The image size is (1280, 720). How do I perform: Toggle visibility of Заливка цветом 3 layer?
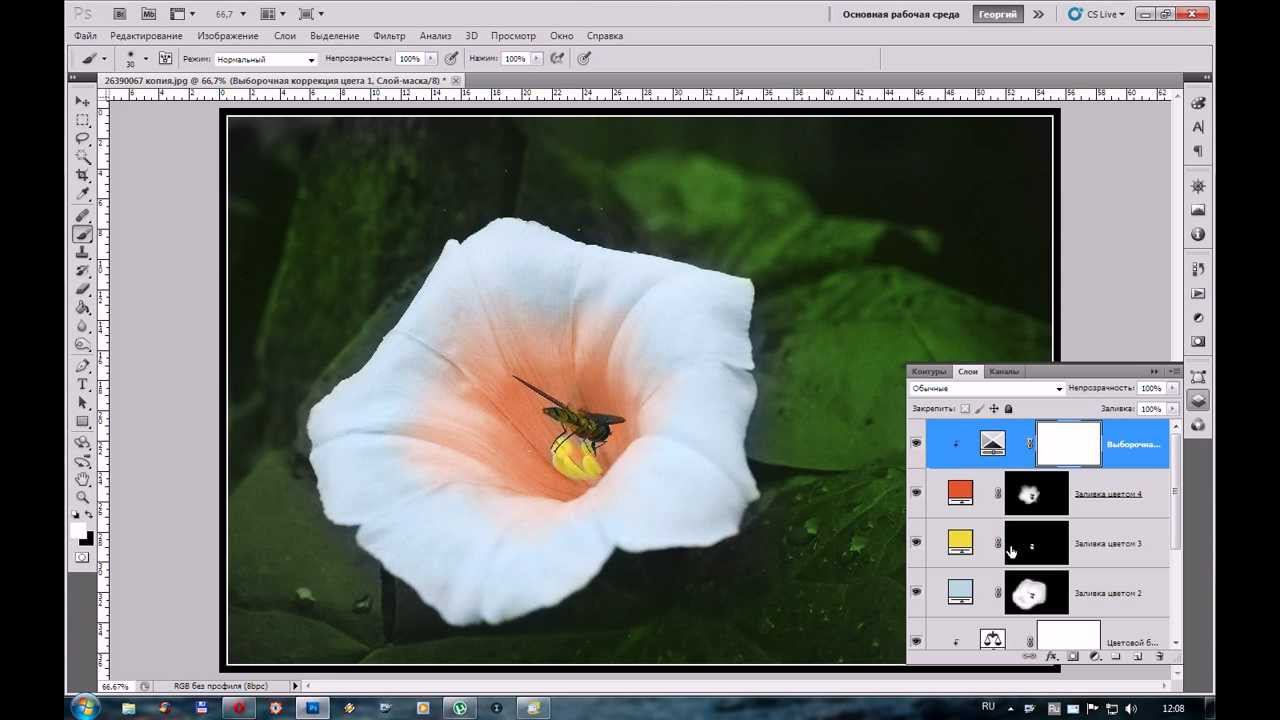pos(916,542)
